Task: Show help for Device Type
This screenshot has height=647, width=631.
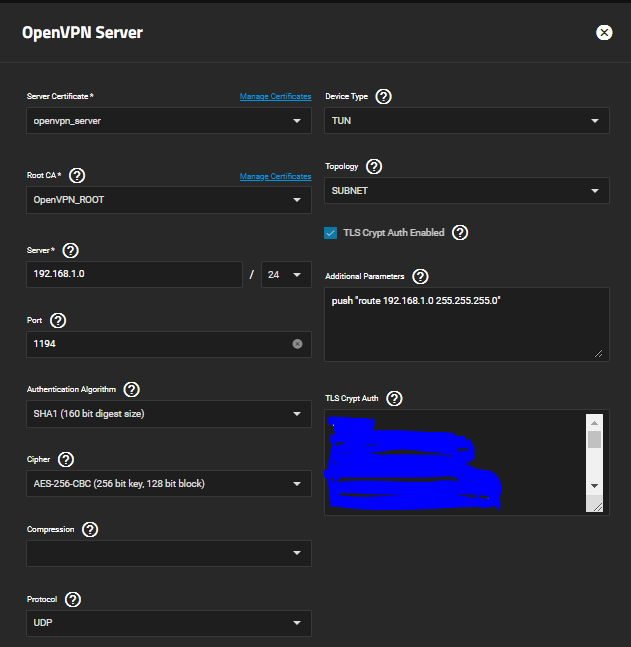Action: tap(383, 97)
